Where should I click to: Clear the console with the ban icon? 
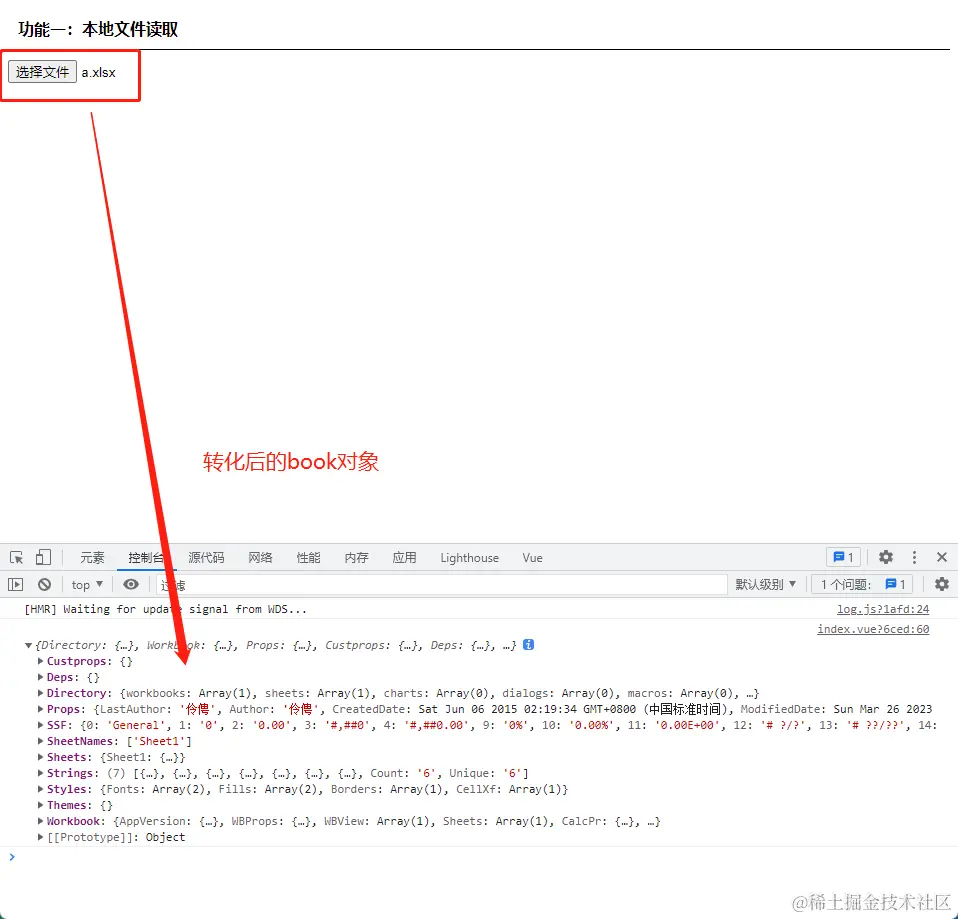coord(44,585)
